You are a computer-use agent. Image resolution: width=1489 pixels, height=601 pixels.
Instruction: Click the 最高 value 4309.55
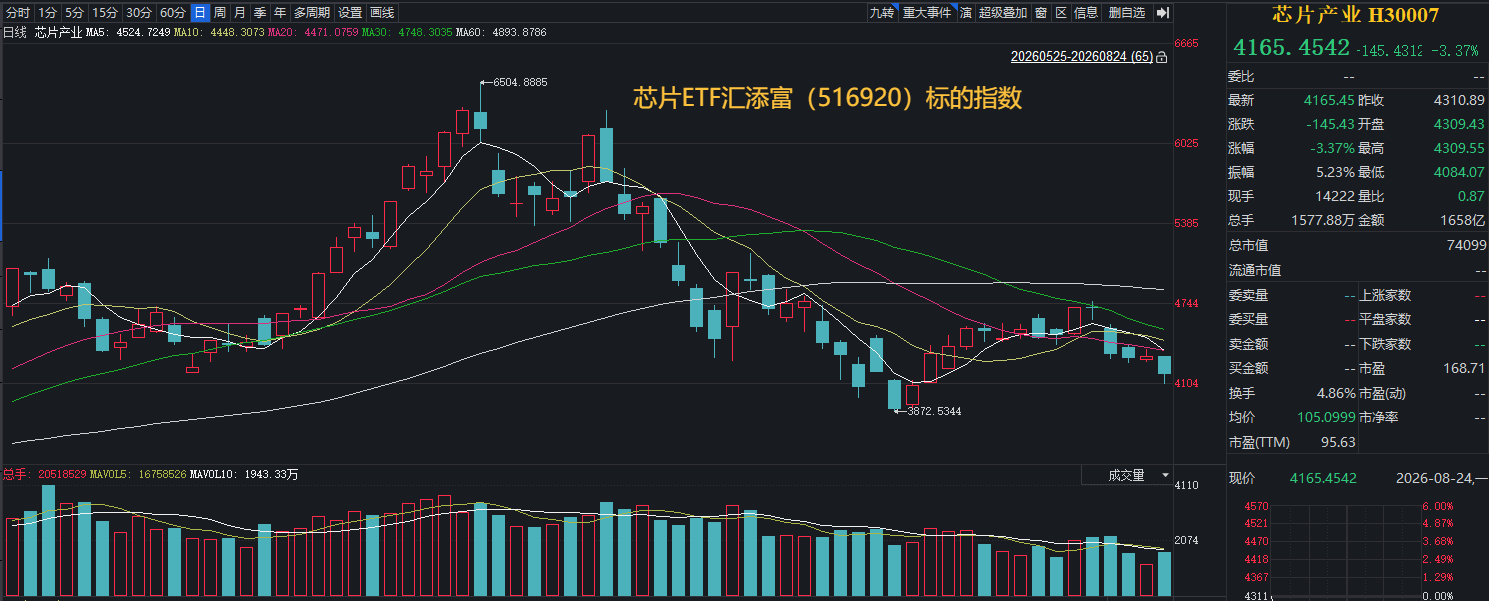(1461, 148)
